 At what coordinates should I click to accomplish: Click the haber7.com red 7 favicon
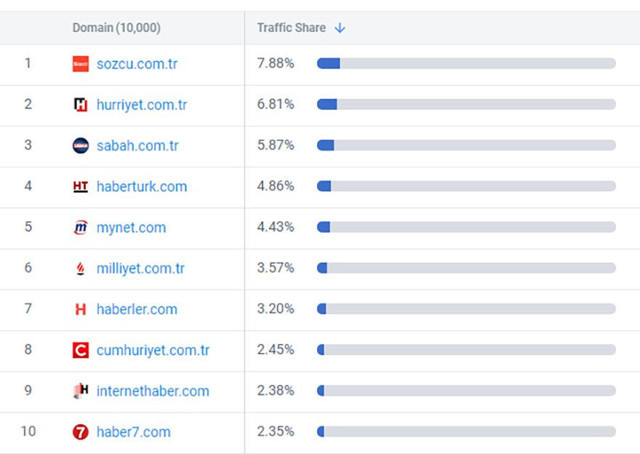(x=81, y=432)
